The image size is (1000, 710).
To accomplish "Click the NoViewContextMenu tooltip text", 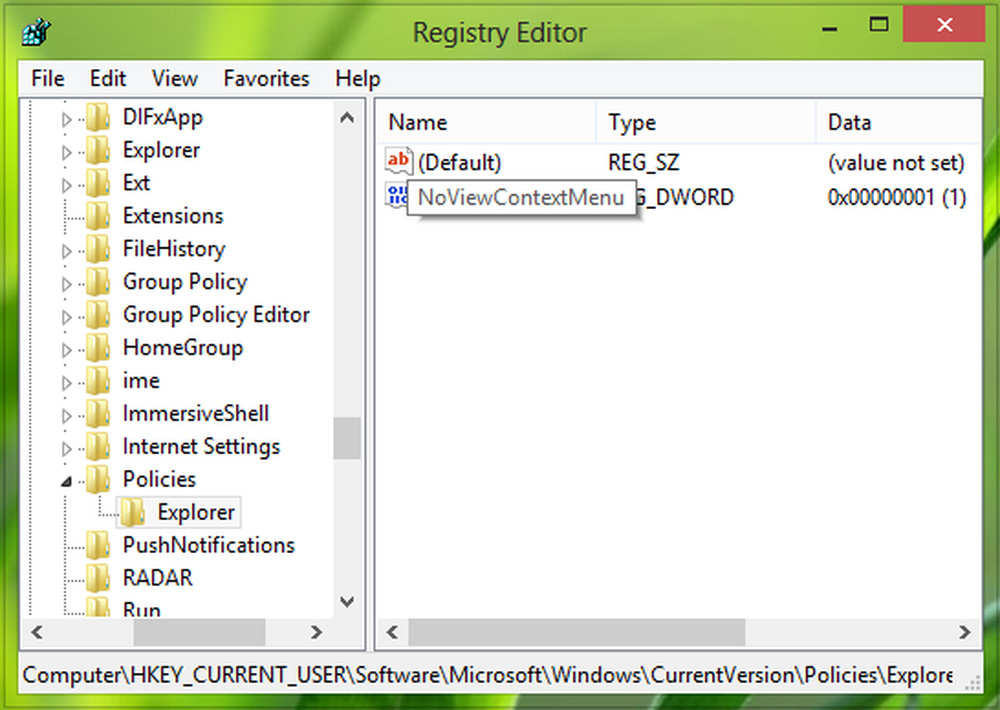I will [x=521, y=197].
